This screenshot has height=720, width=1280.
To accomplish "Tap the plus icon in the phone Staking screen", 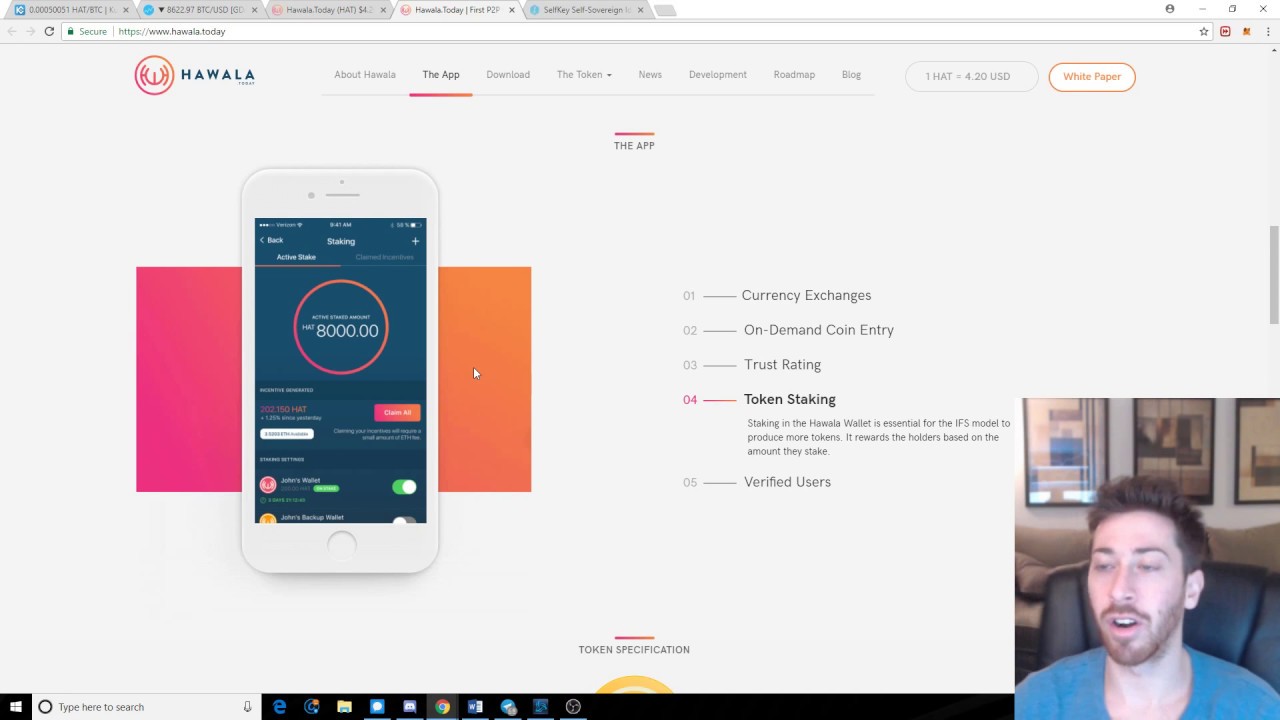I will pos(415,241).
